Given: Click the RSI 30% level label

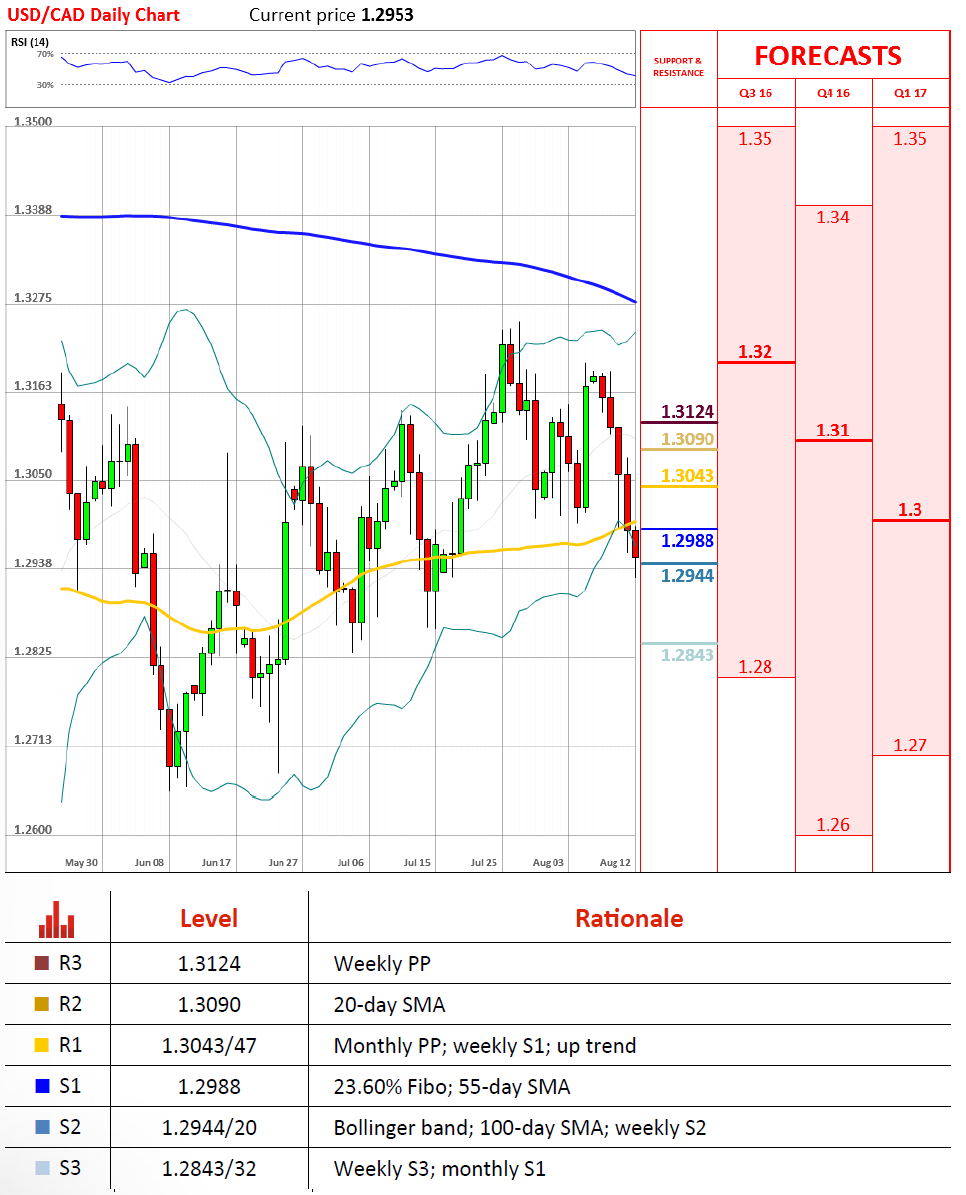Looking at the screenshot, I should [45, 85].
